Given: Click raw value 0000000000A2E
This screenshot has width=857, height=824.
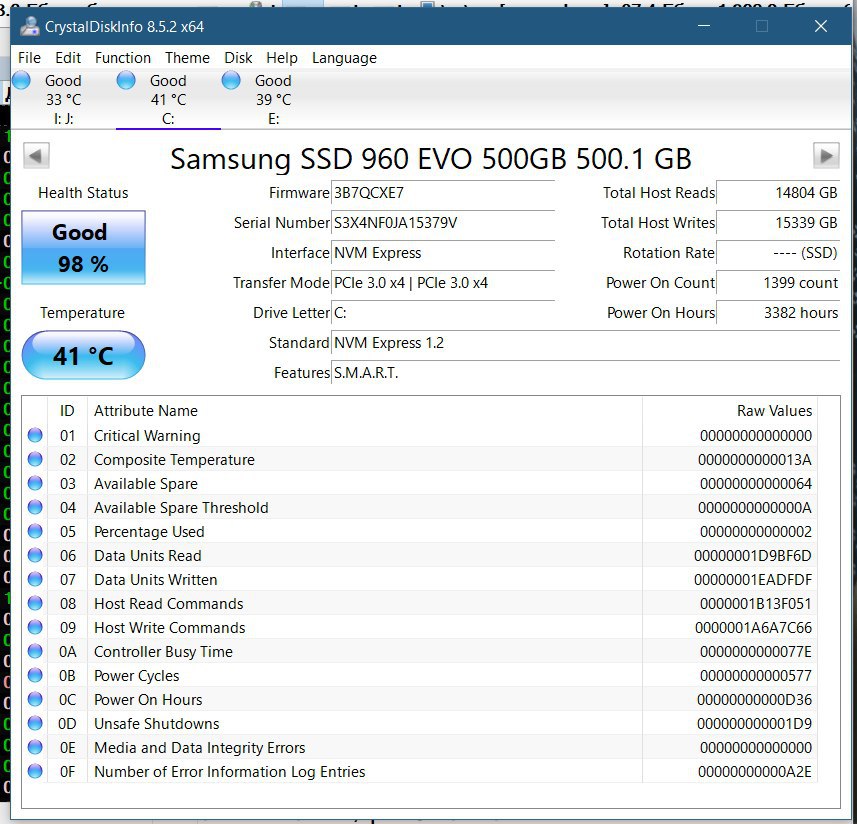Looking at the screenshot, I should tap(755, 772).
